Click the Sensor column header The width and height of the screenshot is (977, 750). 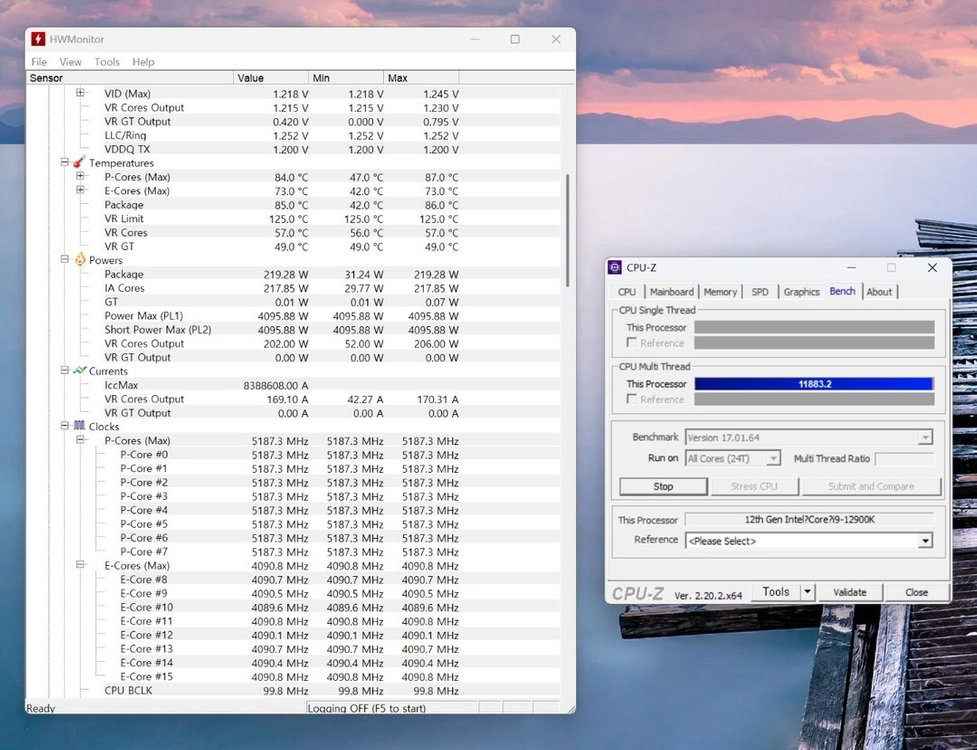pyautogui.click(x=130, y=78)
